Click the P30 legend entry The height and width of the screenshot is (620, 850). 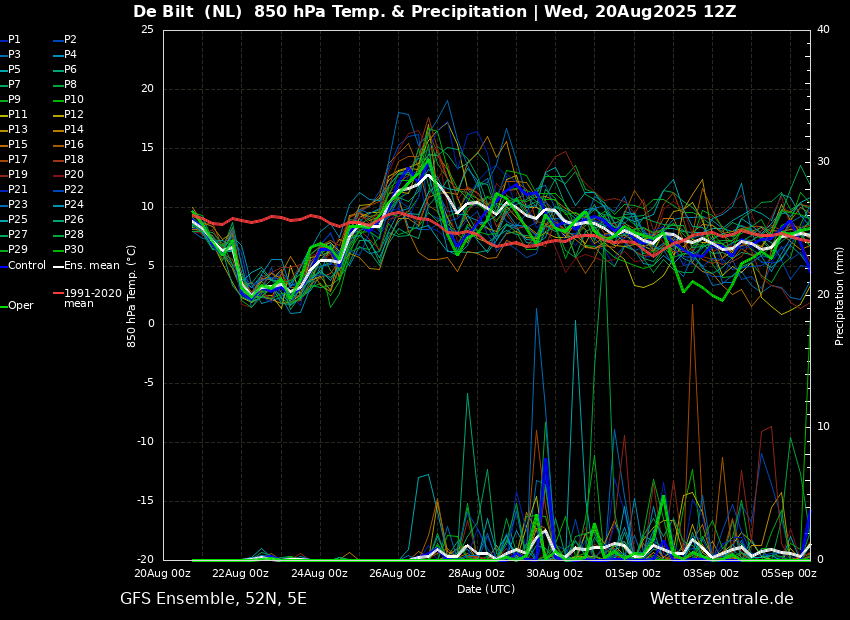[74, 250]
